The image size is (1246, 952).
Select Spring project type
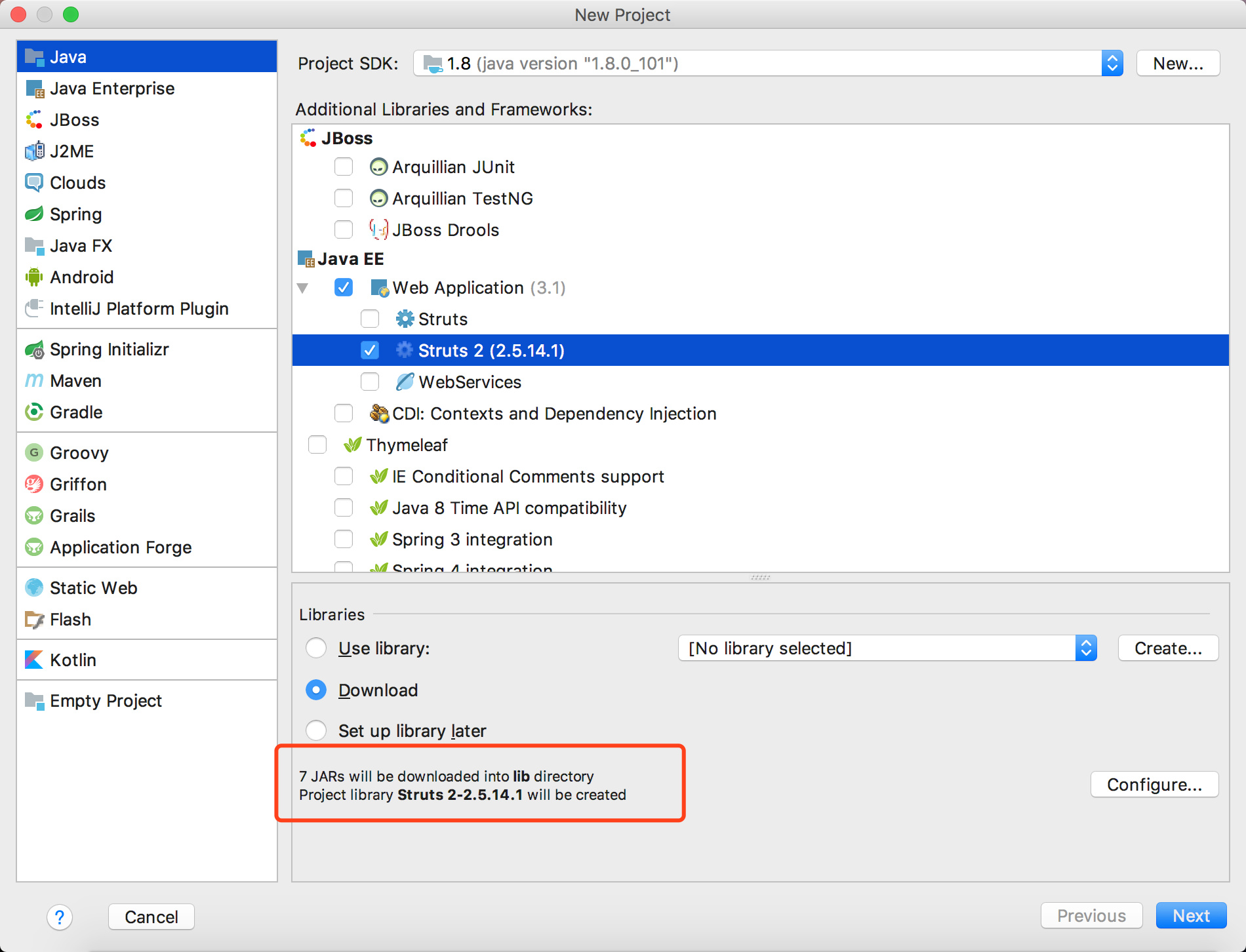[x=147, y=214]
